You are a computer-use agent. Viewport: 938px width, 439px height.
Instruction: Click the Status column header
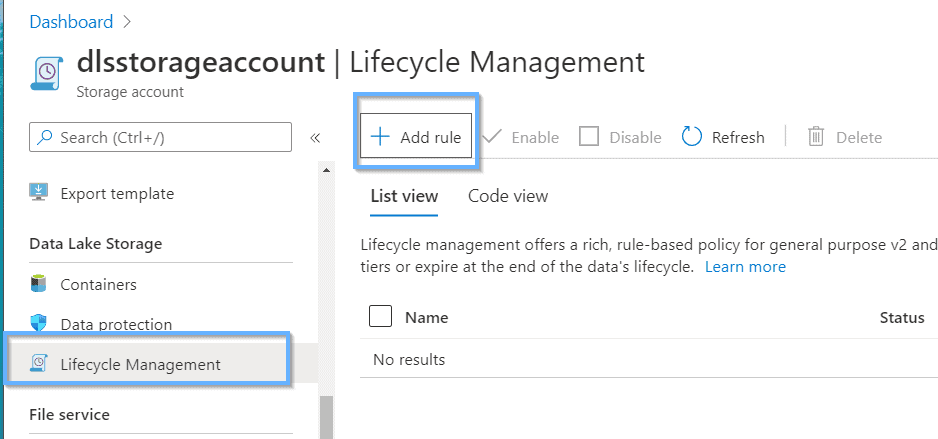pos(902,318)
